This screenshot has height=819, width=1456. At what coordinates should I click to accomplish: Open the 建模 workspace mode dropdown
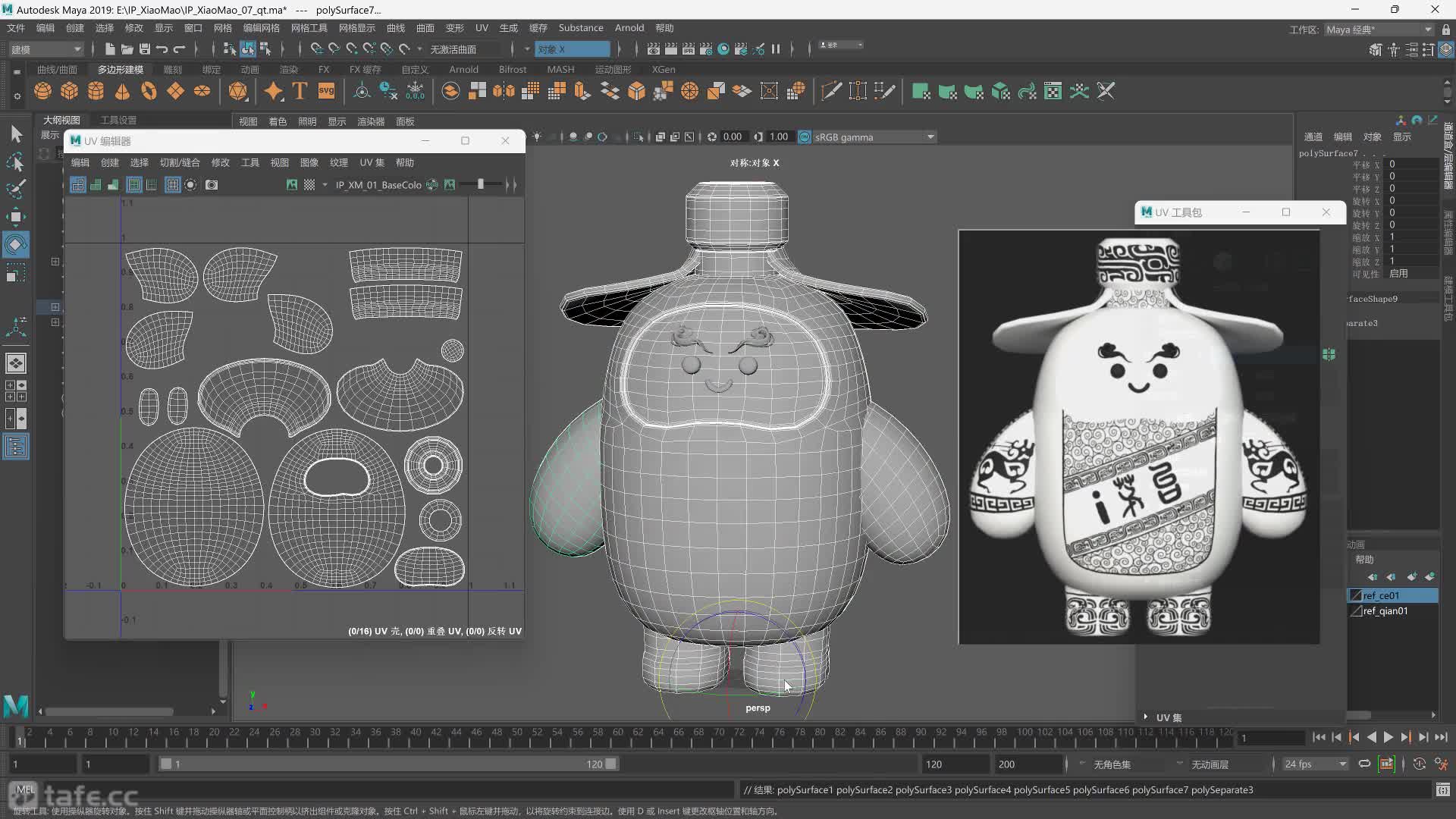tap(45, 49)
